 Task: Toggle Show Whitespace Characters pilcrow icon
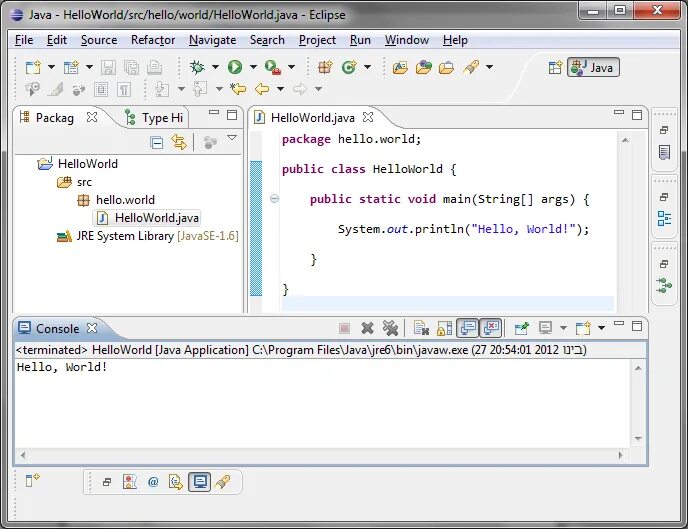click(124, 90)
